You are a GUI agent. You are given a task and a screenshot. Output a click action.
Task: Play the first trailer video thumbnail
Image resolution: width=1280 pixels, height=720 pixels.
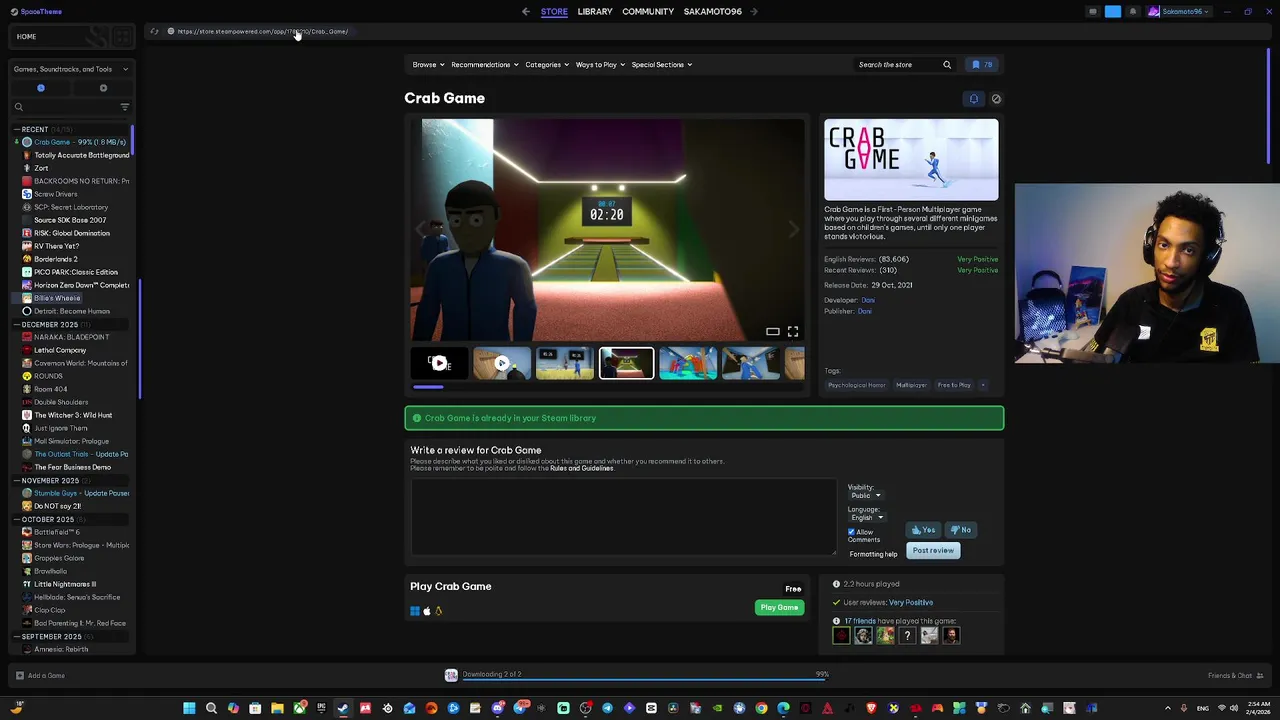pyautogui.click(x=439, y=363)
